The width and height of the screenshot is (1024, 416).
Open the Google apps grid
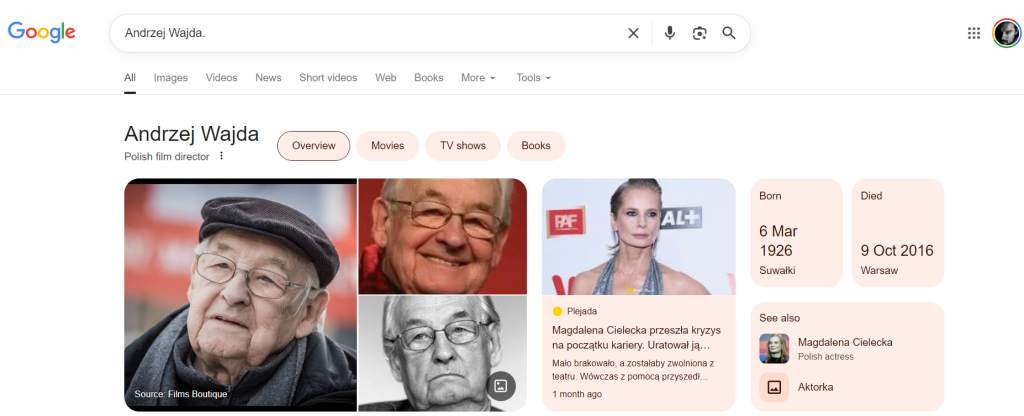974,33
